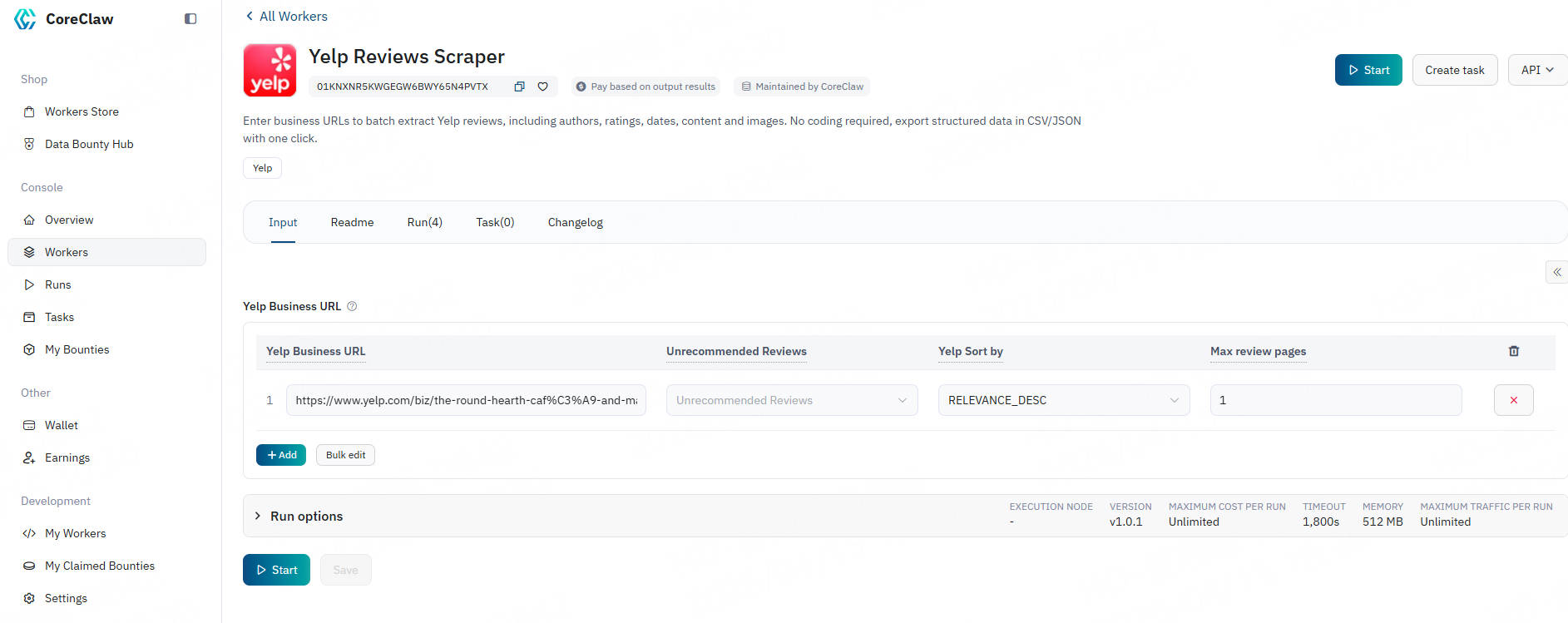1568x623 pixels.
Task: Click the double-chevron collapse panel icon
Action: (x=1556, y=272)
